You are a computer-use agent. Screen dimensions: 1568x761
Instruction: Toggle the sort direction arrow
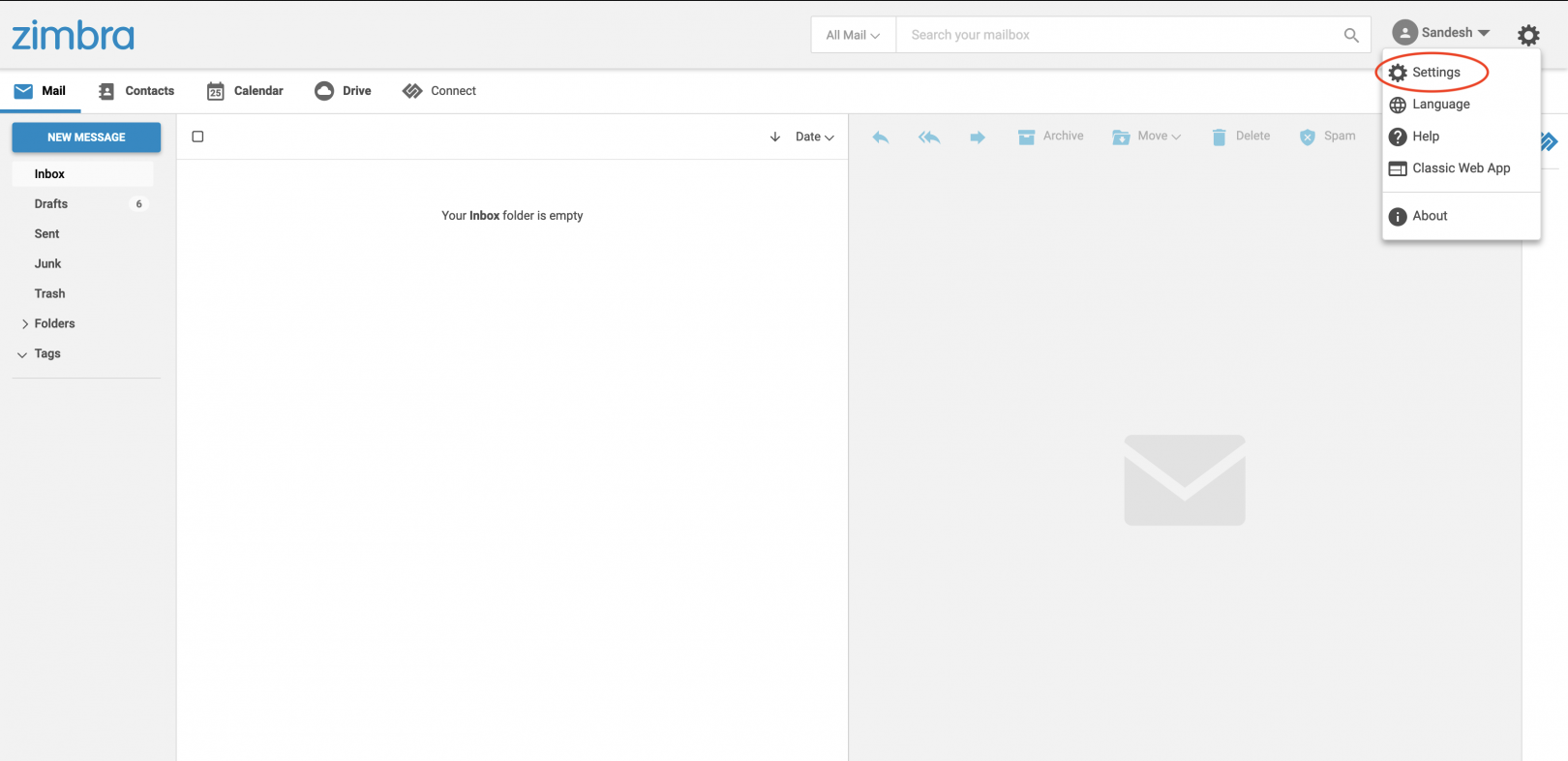pyautogui.click(x=775, y=137)
